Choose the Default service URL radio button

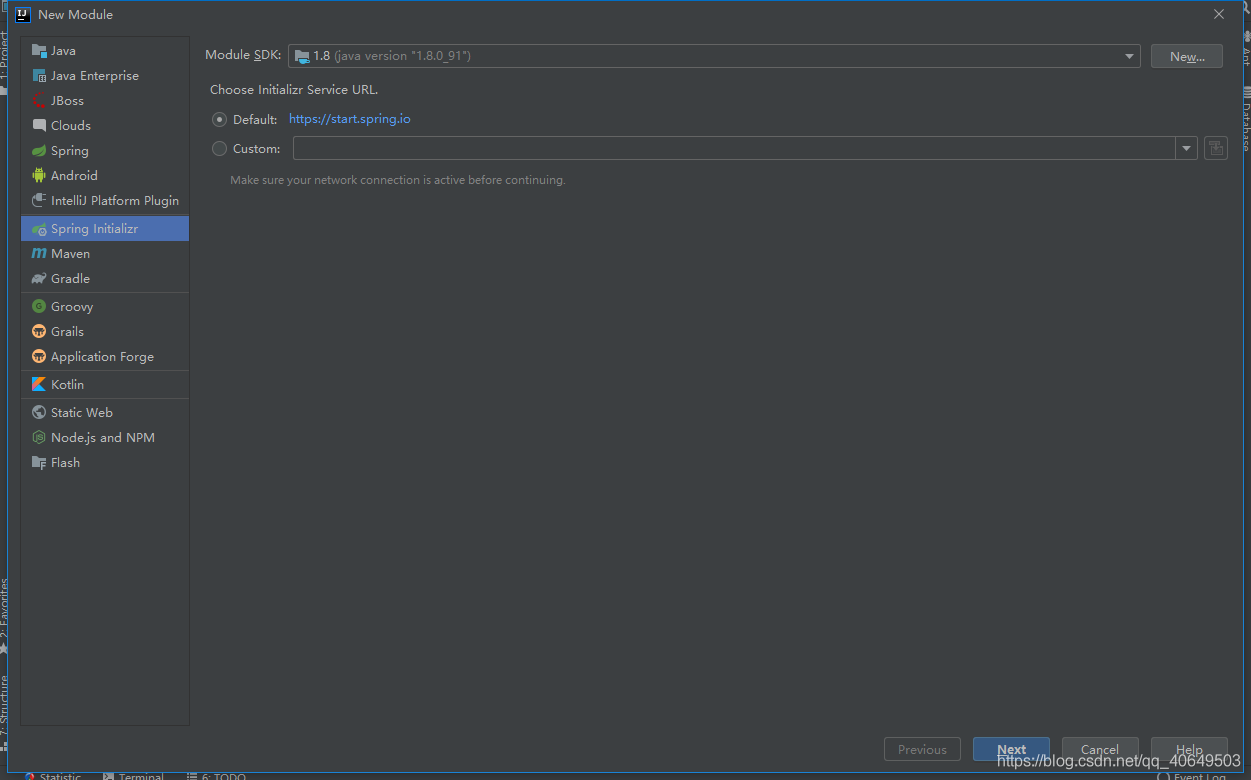click(x=220, y=119)
